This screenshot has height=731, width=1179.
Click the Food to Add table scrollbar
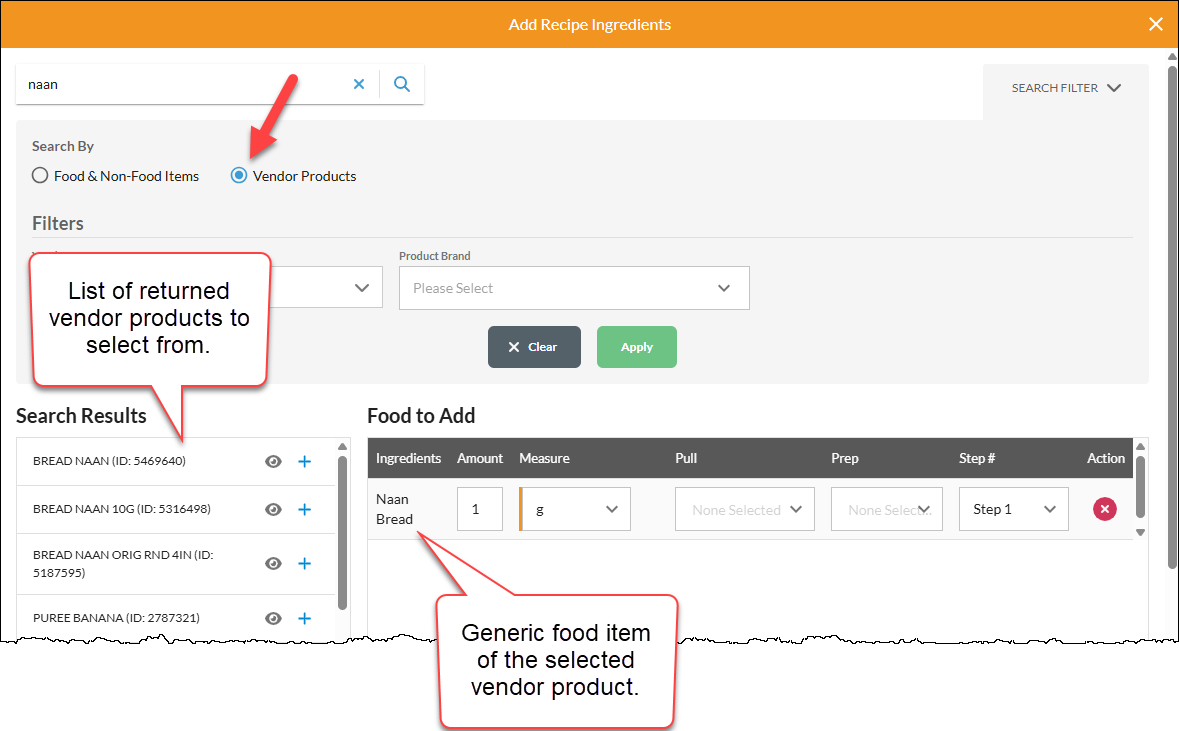(x=1140, y=487)
